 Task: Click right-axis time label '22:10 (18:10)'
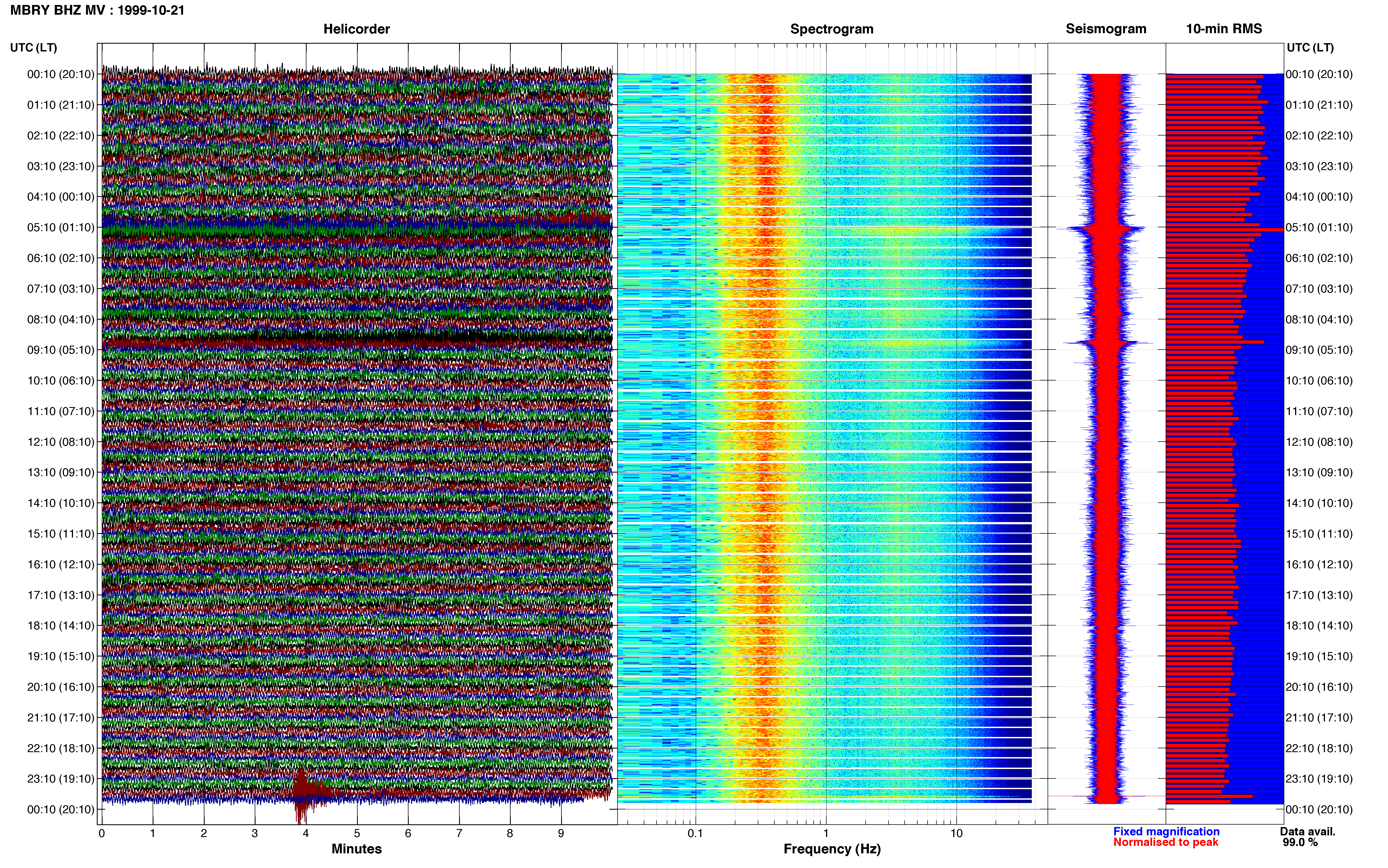[1319, 749]
